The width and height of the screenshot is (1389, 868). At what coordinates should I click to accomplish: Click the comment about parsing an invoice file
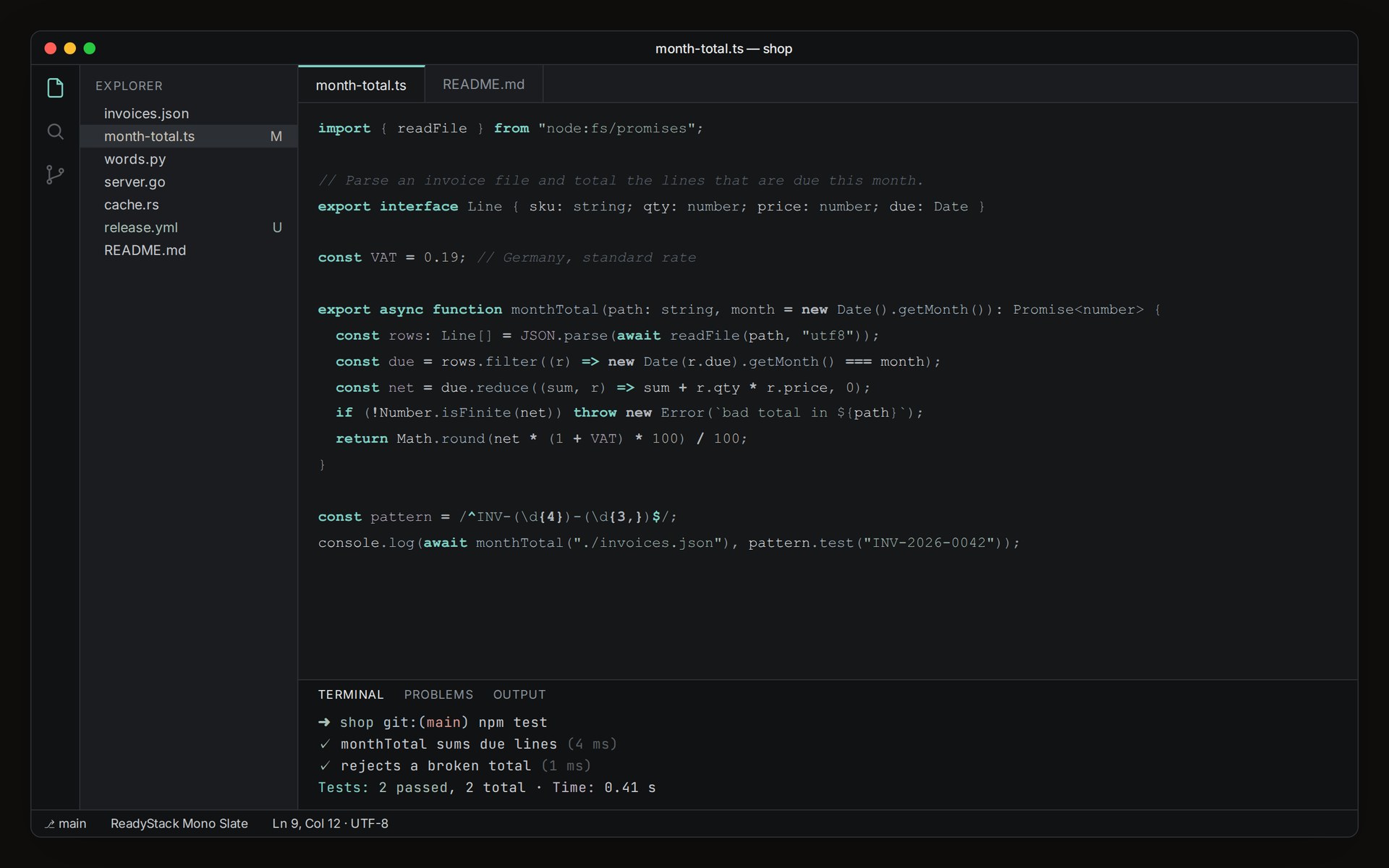click(x=621, y=180)
